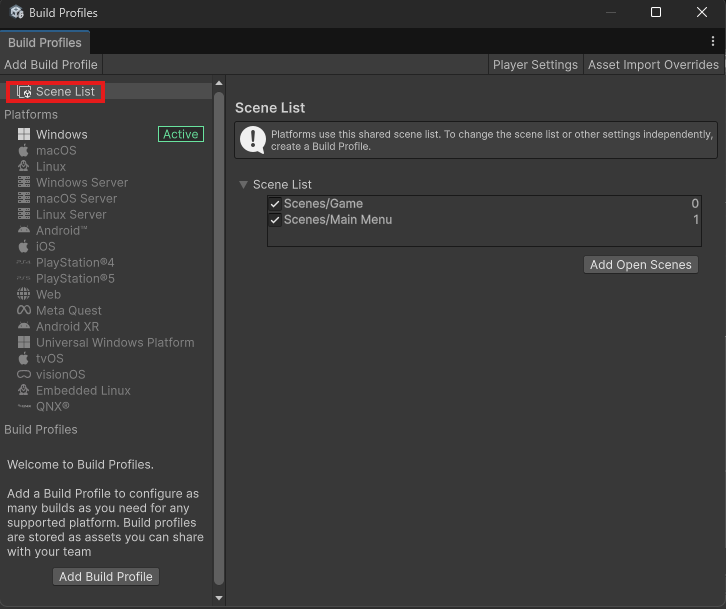Click the macOS apple icon
The width and height of the screenshot is (726, 609).
24,151
